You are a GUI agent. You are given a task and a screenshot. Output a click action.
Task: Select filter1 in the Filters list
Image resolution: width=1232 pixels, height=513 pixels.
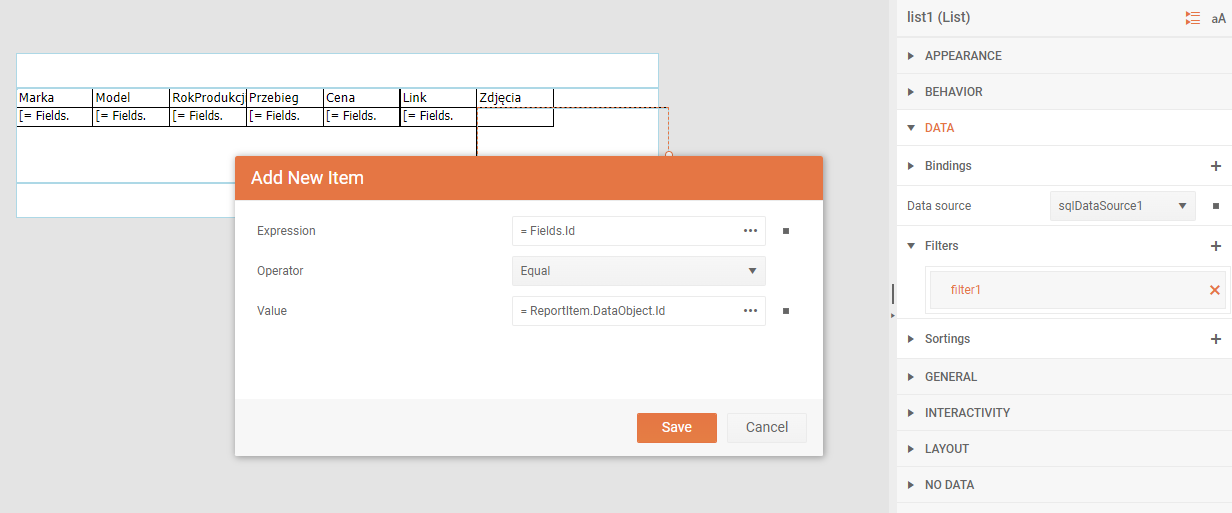pyautogui.click(x=1060, y=290)
